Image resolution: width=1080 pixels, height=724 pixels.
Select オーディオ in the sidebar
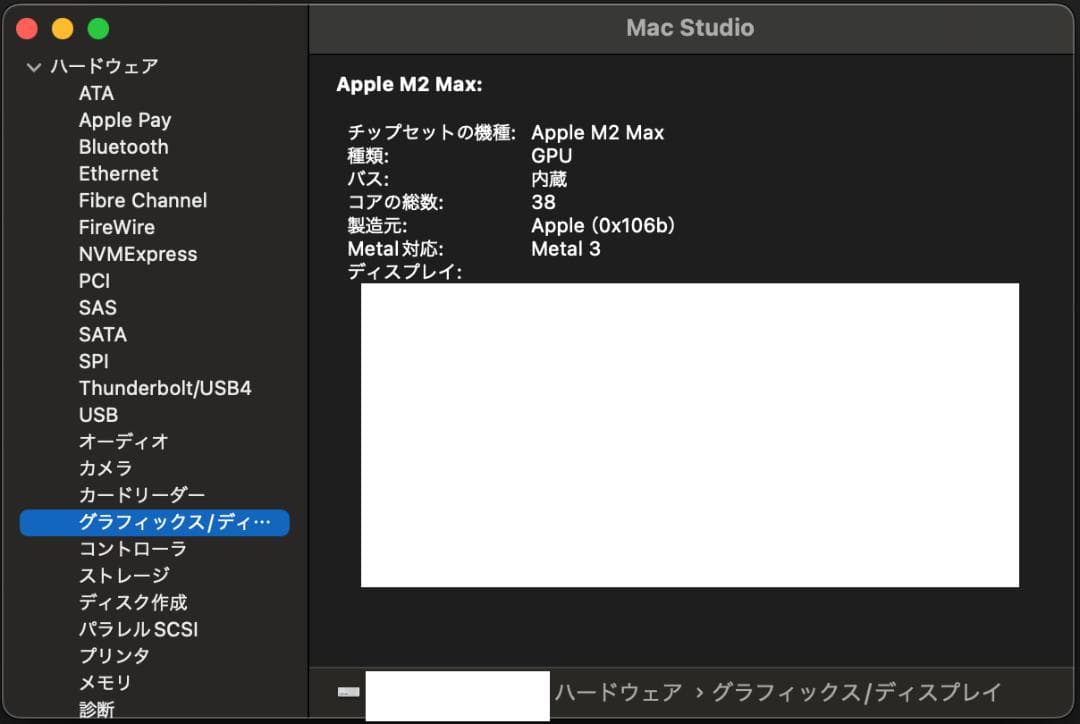click(122, 441)
